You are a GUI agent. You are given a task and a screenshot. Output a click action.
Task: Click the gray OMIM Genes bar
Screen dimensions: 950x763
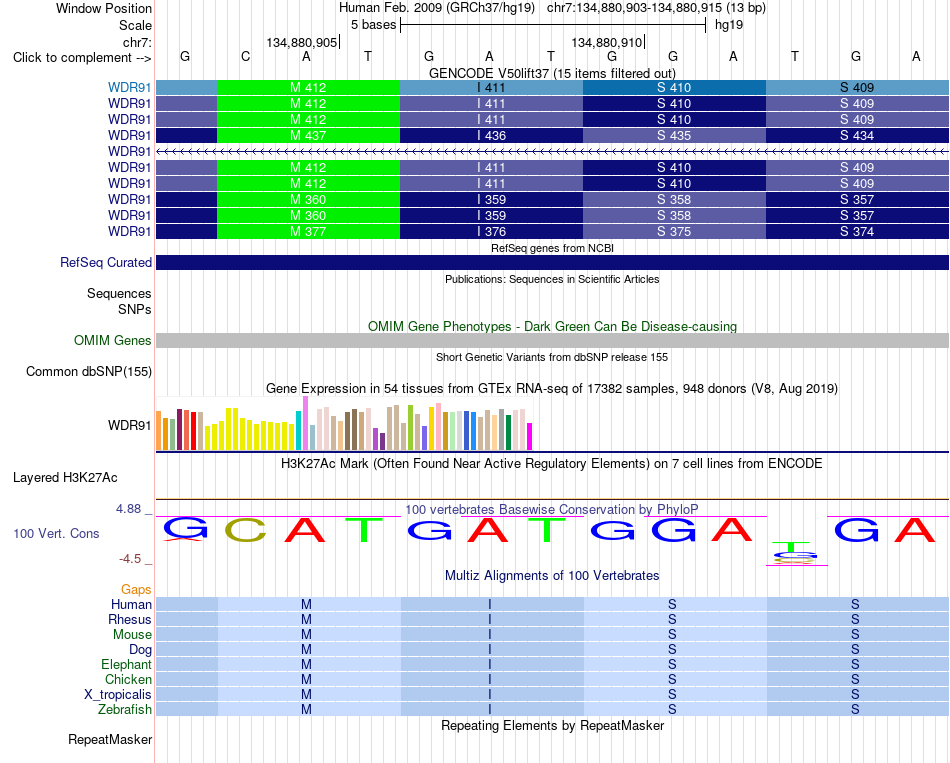coord(552,341)
